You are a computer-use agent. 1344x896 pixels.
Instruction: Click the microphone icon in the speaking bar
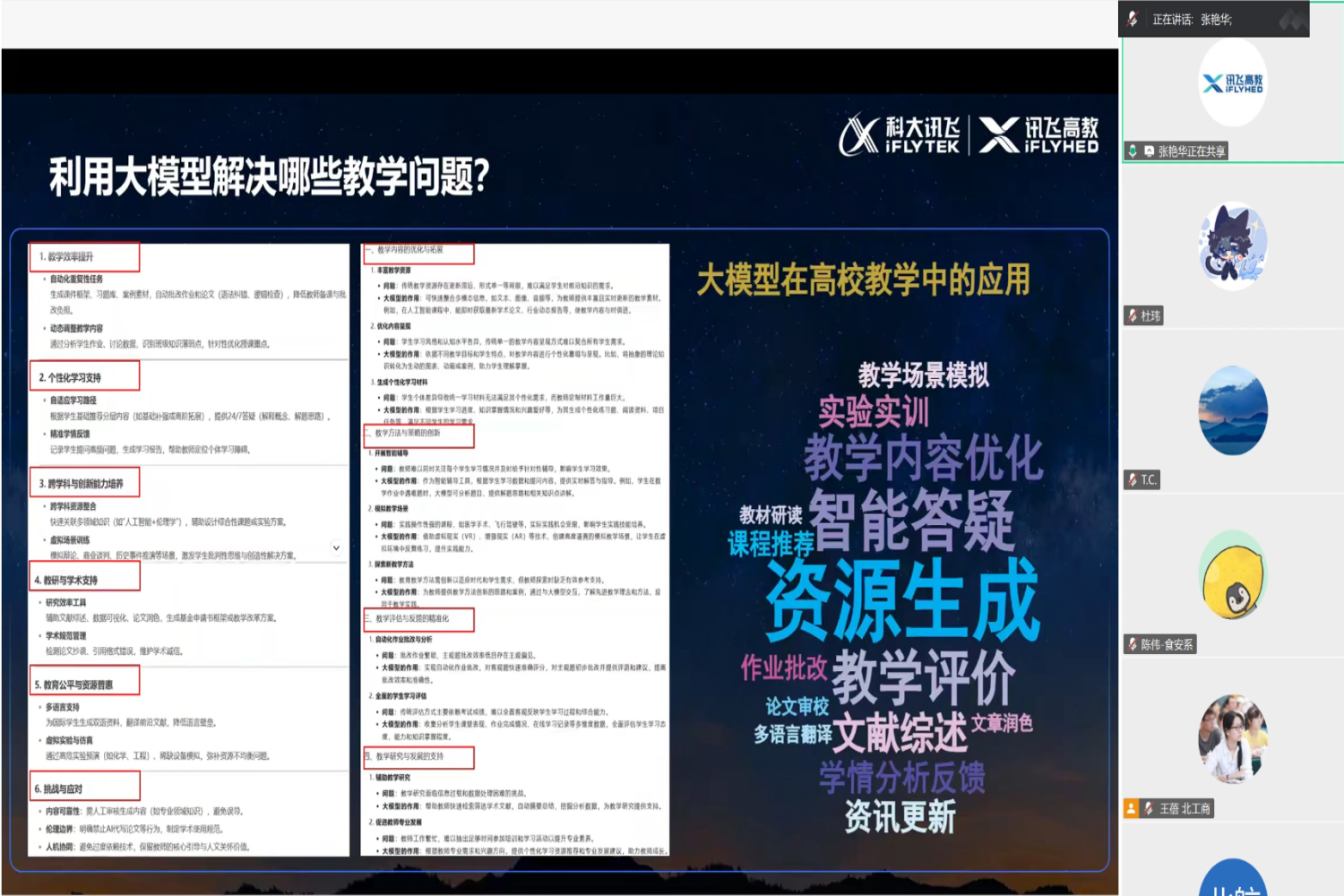tap(1133, 19)
